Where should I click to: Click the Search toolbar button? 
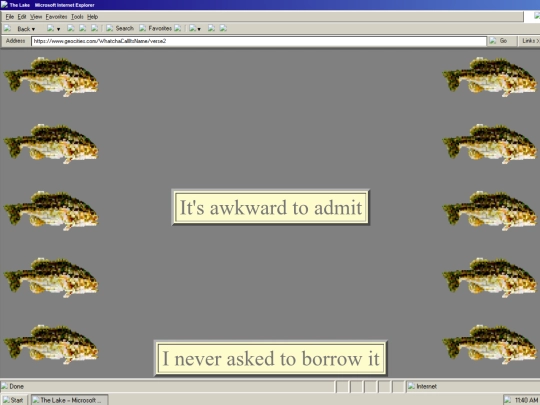click(120, 29)
